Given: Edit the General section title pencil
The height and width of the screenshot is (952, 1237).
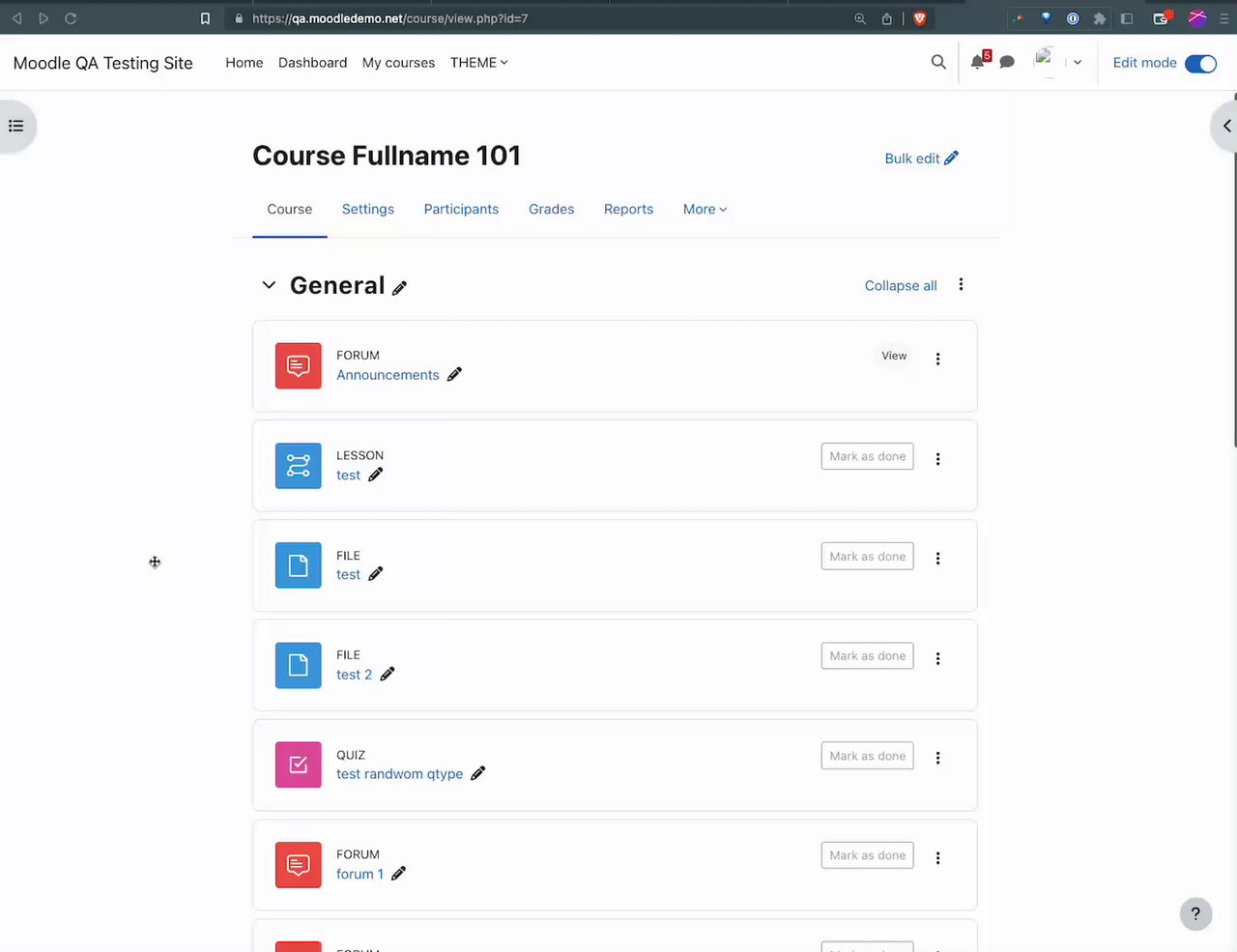Looking at the screenshot, I should (x=399, y=287).
